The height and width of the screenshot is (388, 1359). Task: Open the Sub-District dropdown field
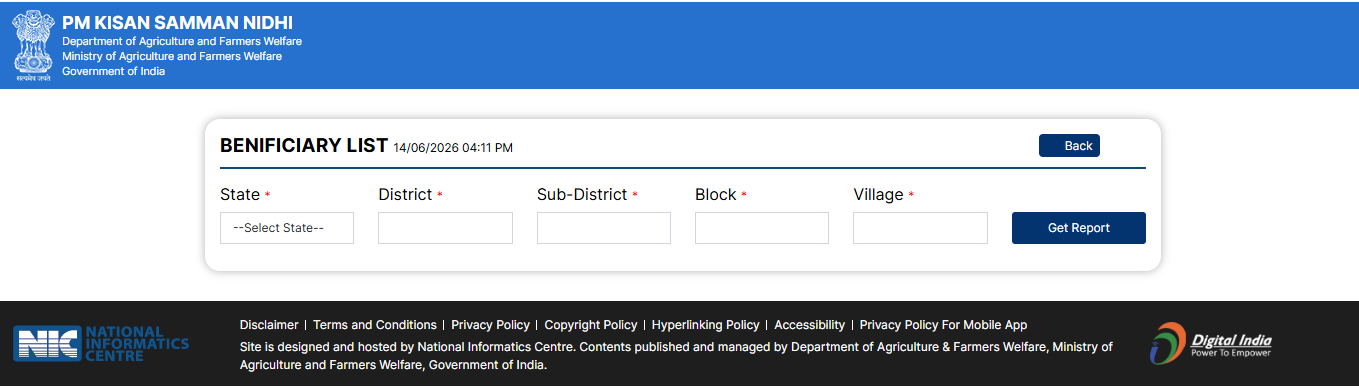[604, 228]
